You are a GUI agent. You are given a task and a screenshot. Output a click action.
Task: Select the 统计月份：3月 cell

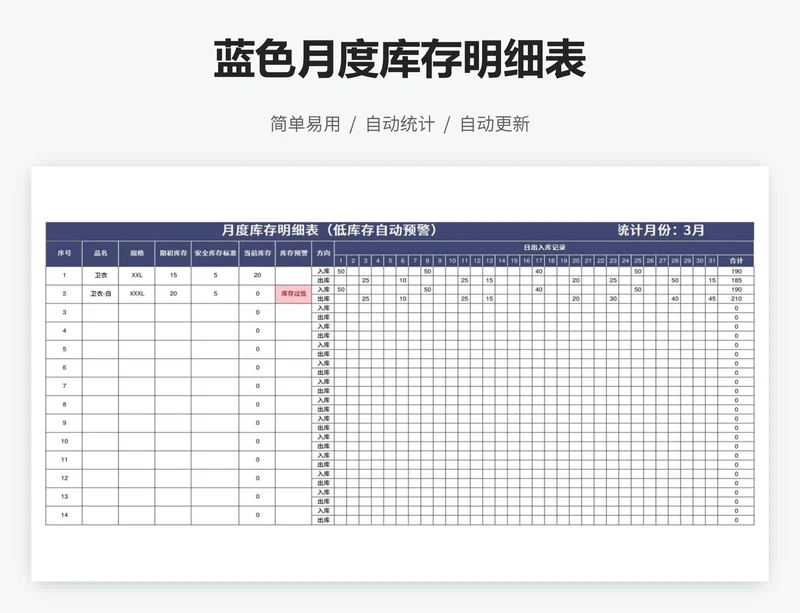pyautogui.click(x=661, y=230)
